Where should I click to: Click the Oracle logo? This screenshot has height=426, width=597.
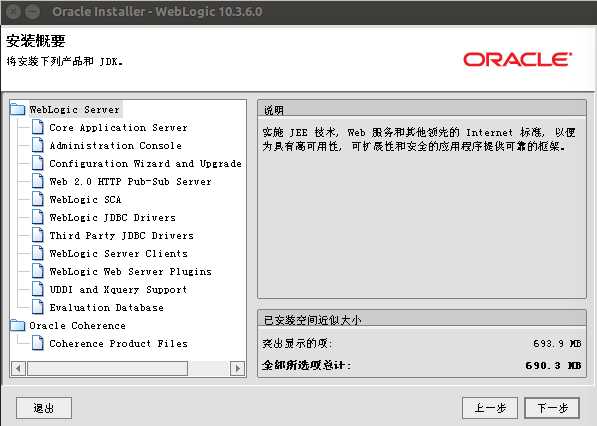(x=517, y=60)
